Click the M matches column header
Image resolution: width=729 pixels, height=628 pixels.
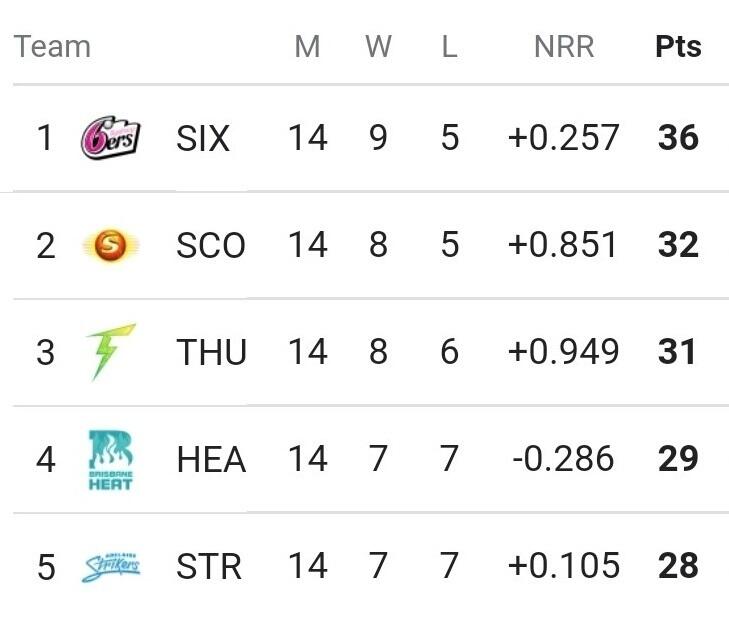click(x=307, y=47)
